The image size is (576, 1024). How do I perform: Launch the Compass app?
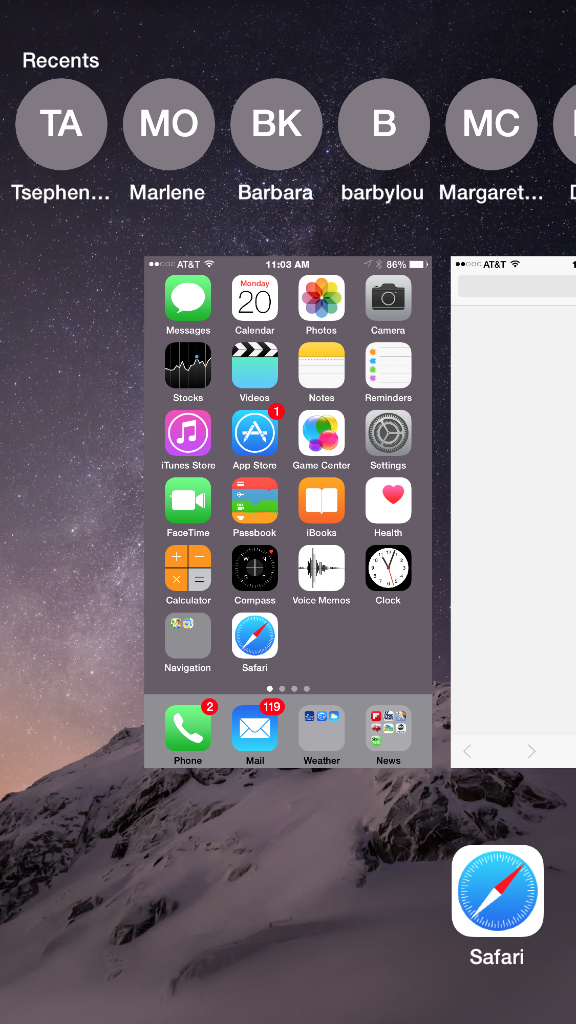255,568
